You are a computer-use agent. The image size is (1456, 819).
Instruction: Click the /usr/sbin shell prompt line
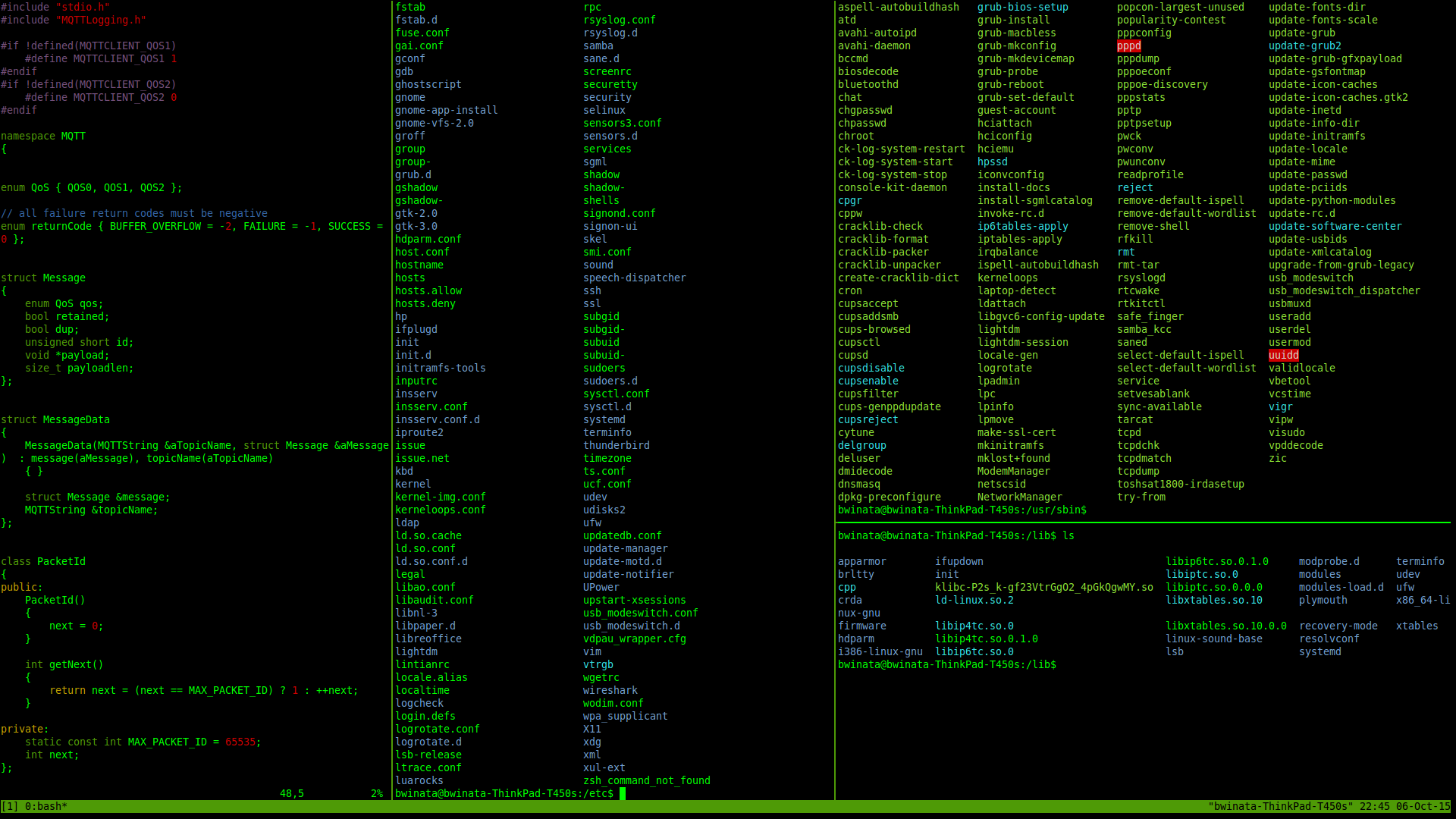[x=962, y=510]
